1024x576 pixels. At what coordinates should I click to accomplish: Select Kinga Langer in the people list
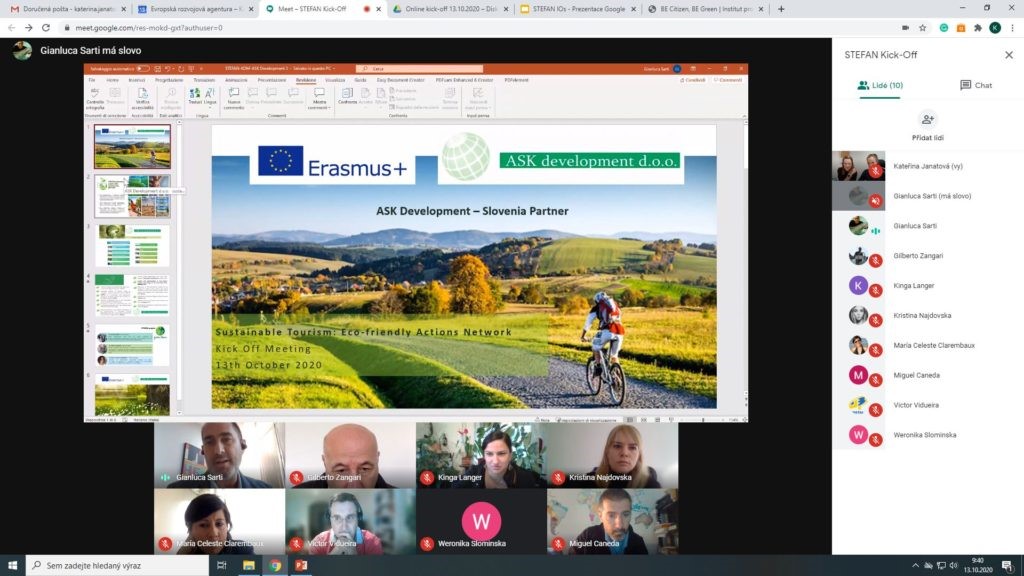point(914,286)
